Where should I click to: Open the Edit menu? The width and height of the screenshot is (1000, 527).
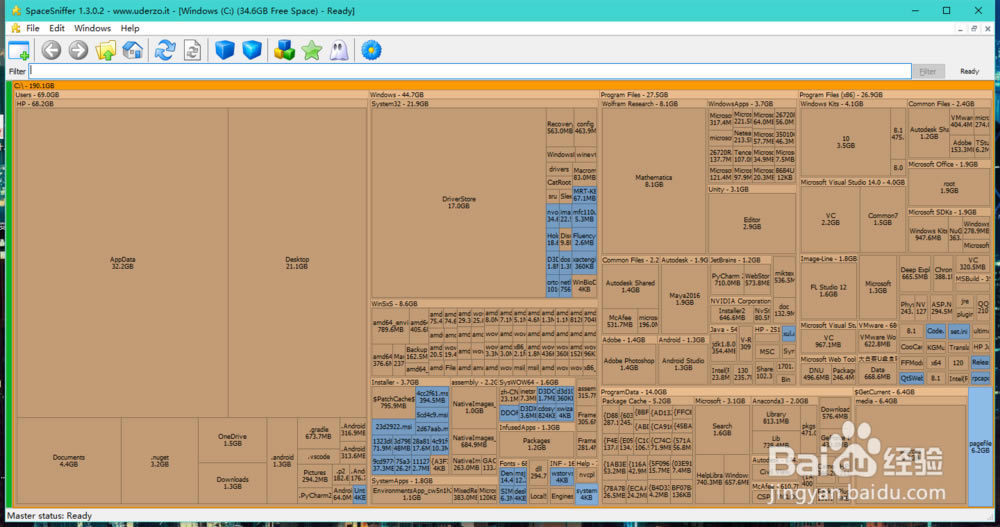coord(57,28)
